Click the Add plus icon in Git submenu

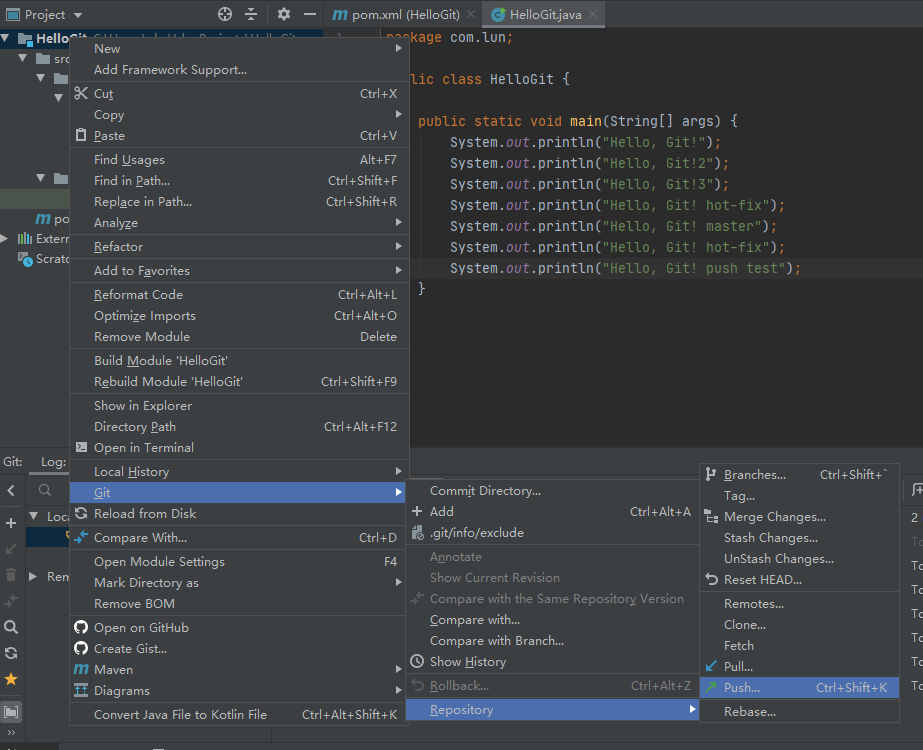click(417, 511)
